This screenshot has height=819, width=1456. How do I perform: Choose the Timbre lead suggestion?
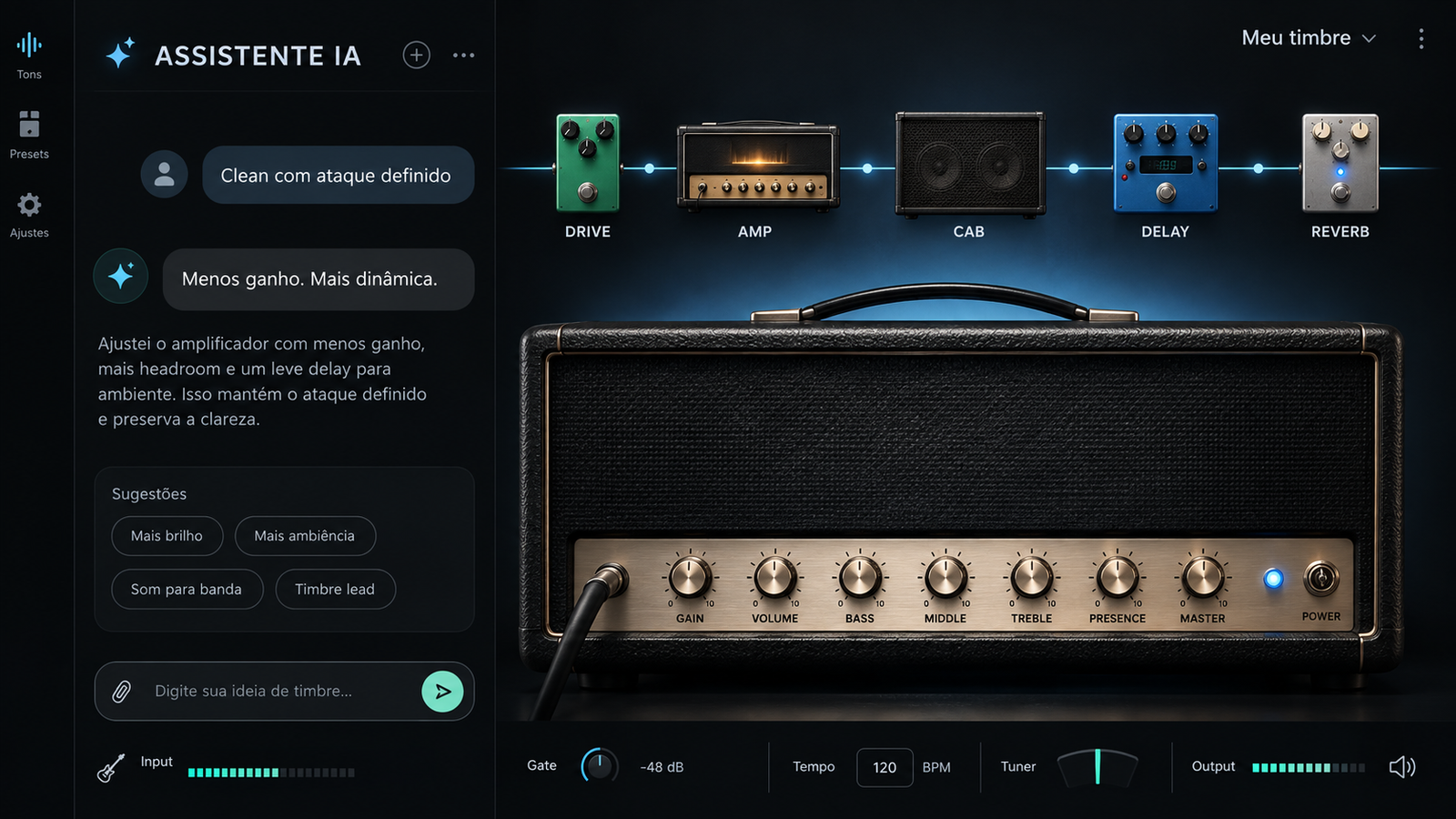click(x=335, y=590)
